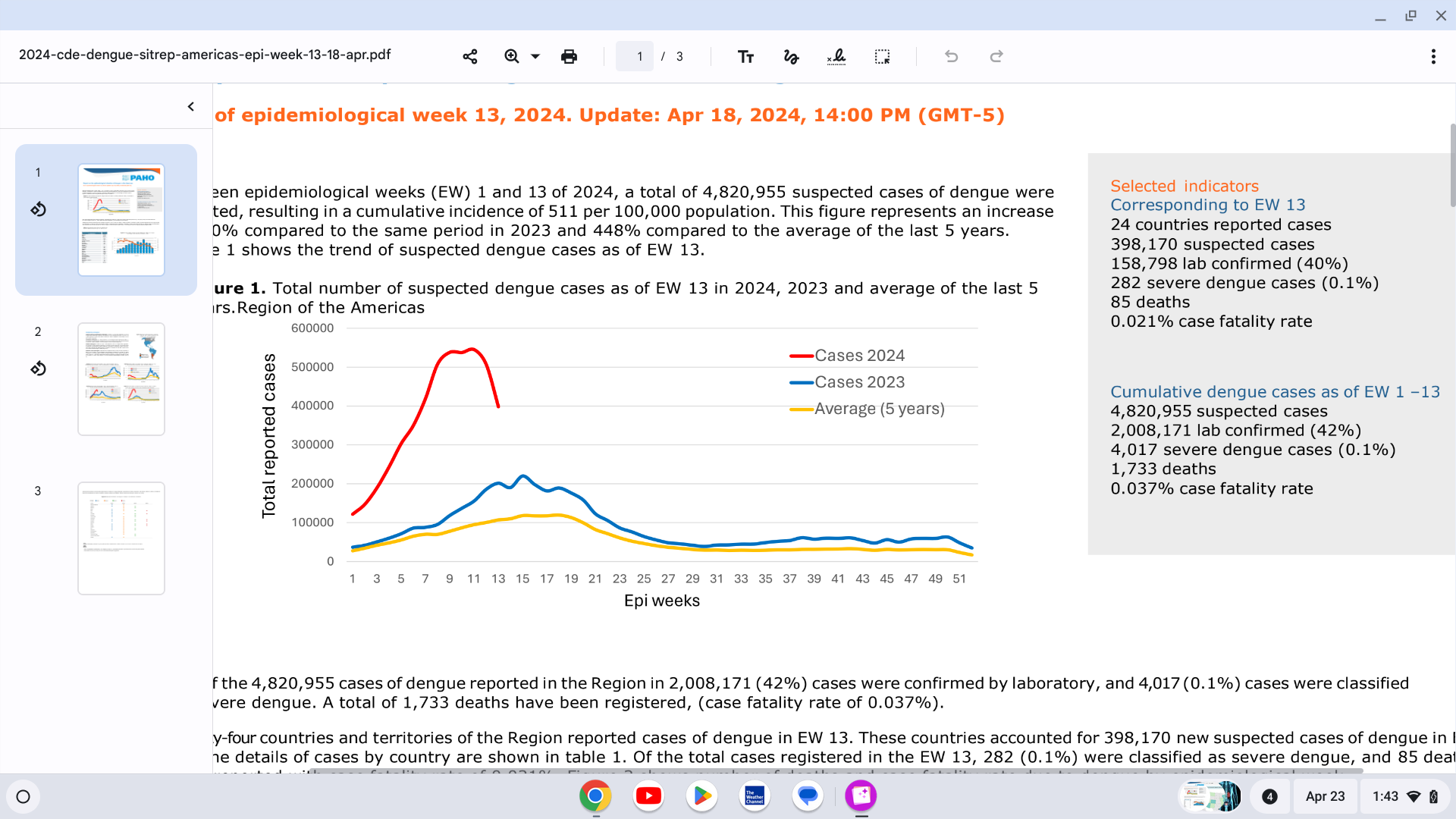Open YouTube from the shelf
Viewport: 1456px width, 819px height.
coord(648,795)
